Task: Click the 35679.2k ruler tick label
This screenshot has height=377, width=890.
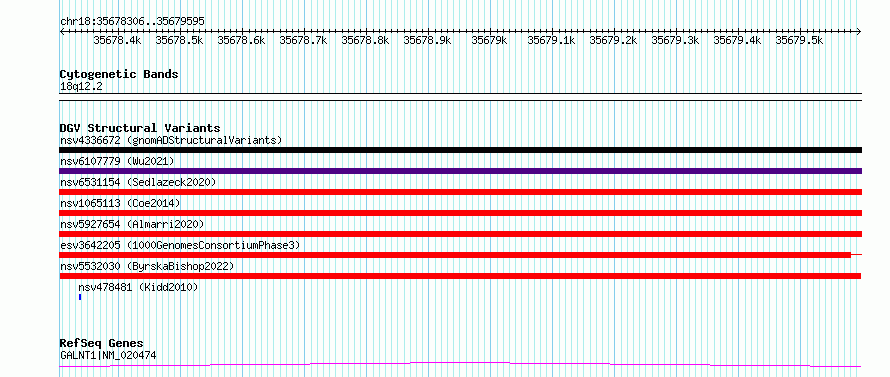Action: (613, 40)
